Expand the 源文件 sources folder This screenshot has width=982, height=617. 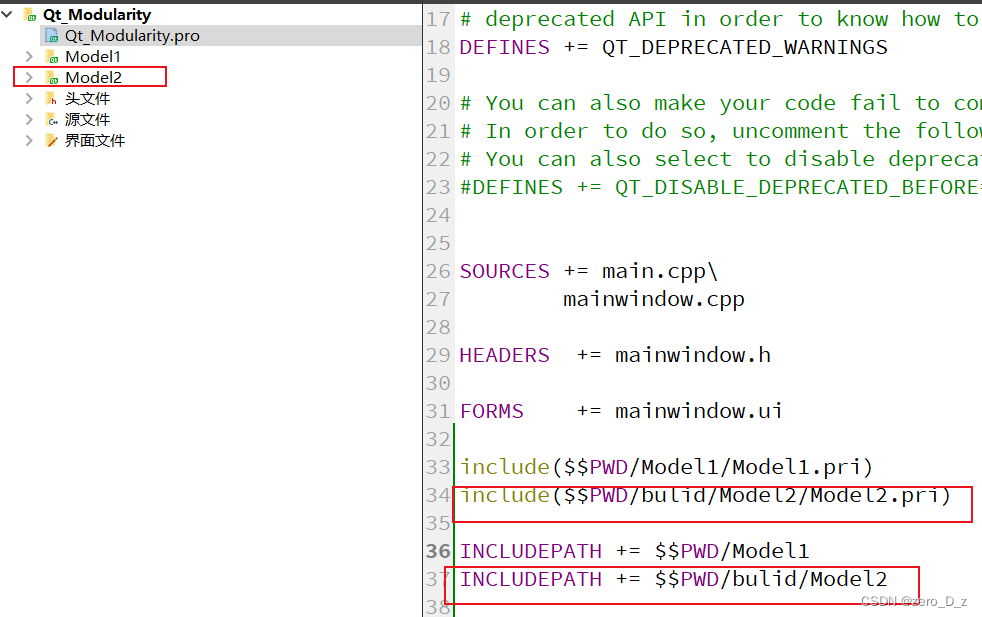tap(29, 119)
